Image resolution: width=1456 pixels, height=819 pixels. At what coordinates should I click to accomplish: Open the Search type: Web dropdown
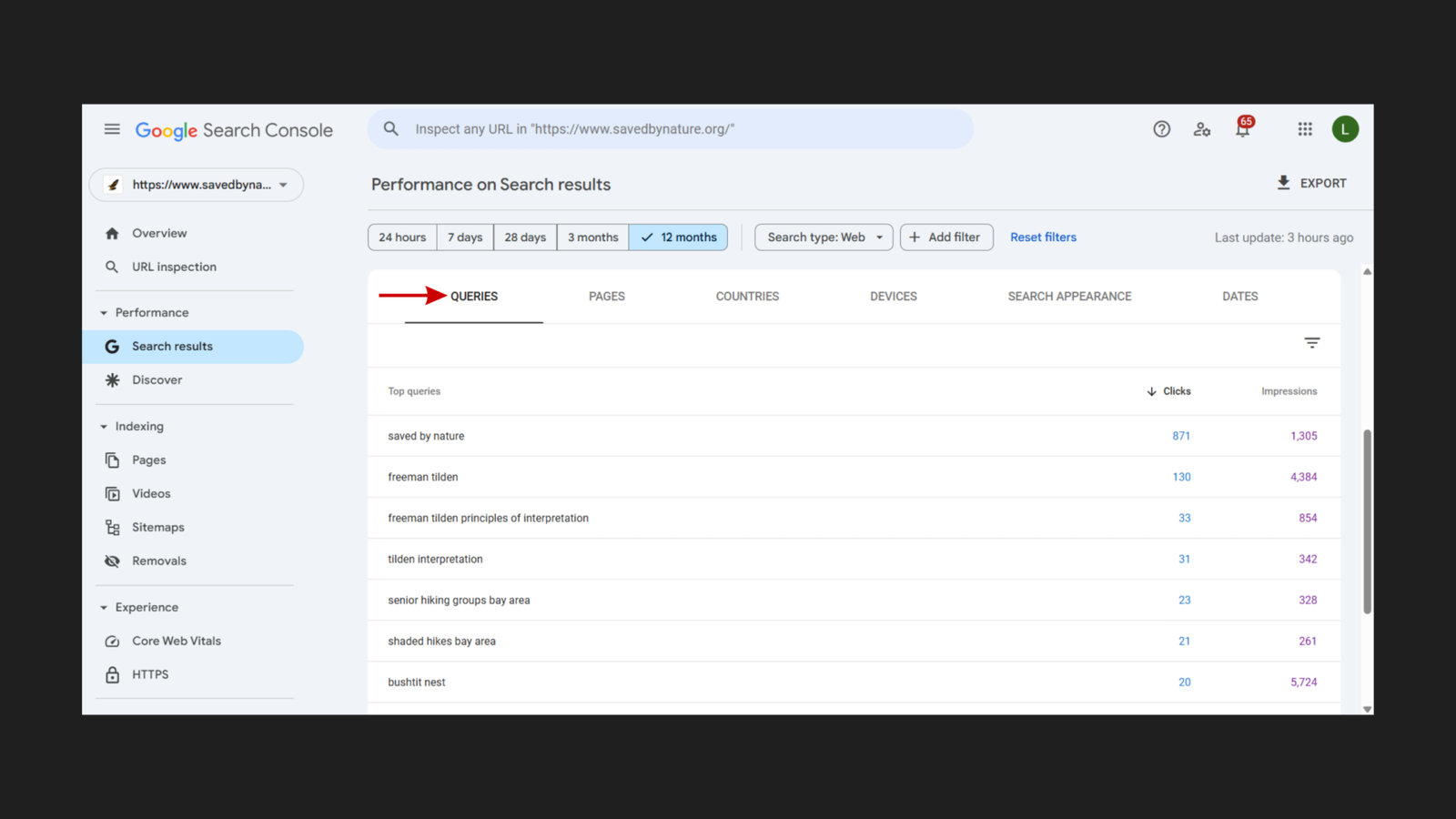[x=822, y=237]
